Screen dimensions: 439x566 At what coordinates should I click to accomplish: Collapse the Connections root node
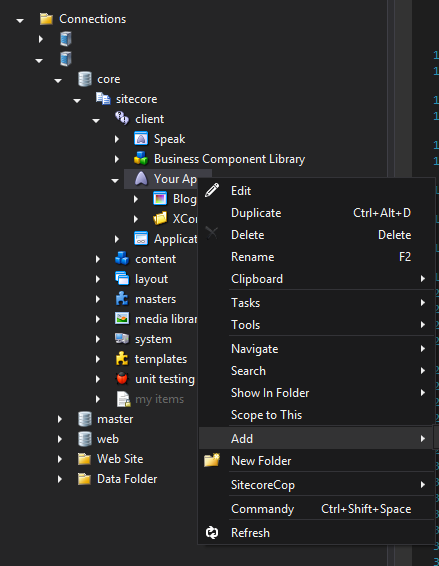tap(20, 20)
